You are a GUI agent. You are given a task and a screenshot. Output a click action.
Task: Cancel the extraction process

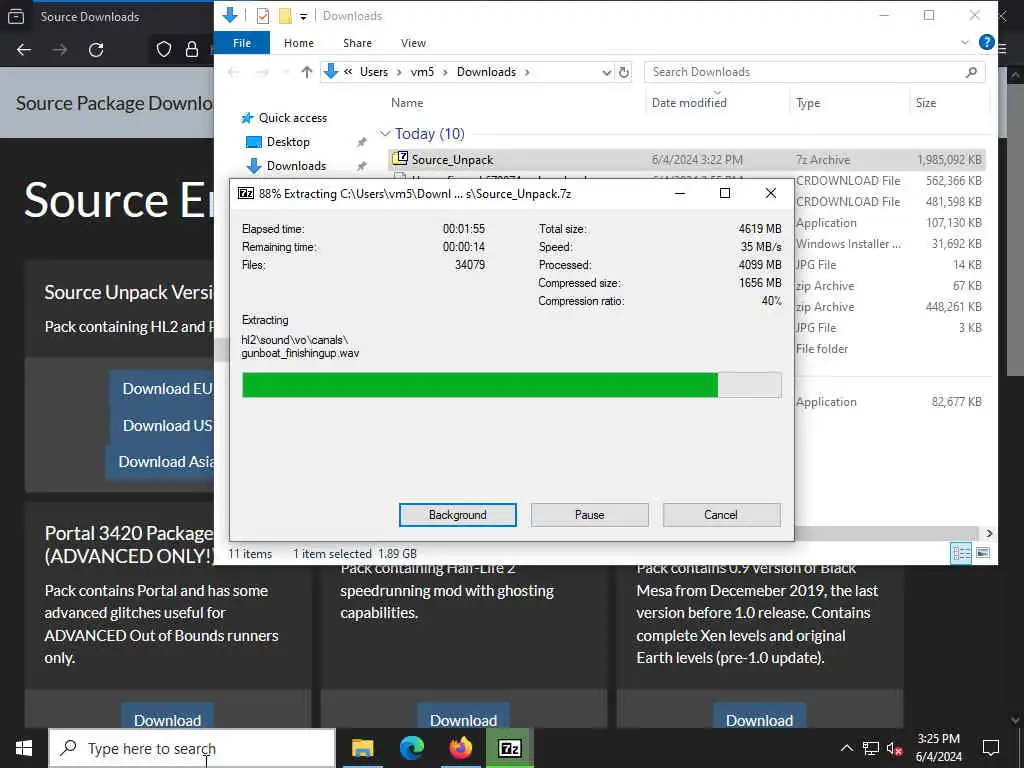coord(721,515)
